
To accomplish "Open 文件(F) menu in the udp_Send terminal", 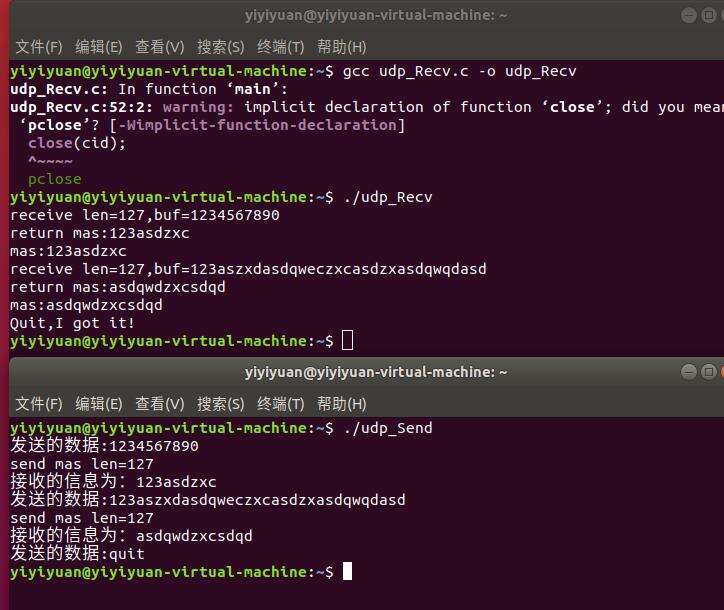I will 39,404.
